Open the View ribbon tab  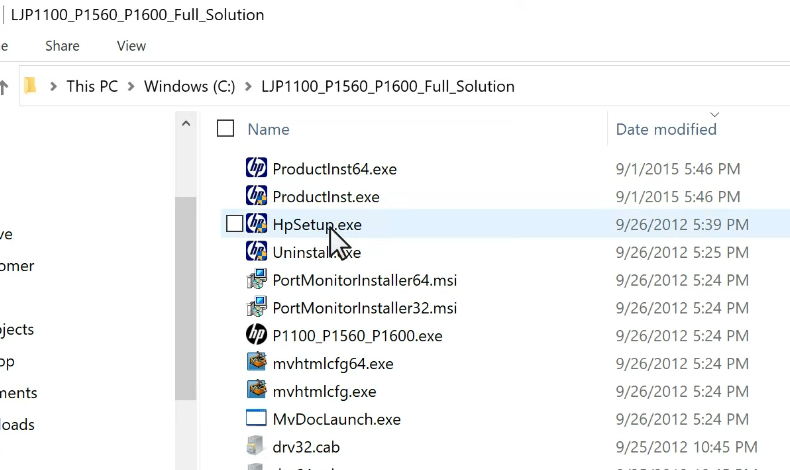tap(131, 46)
